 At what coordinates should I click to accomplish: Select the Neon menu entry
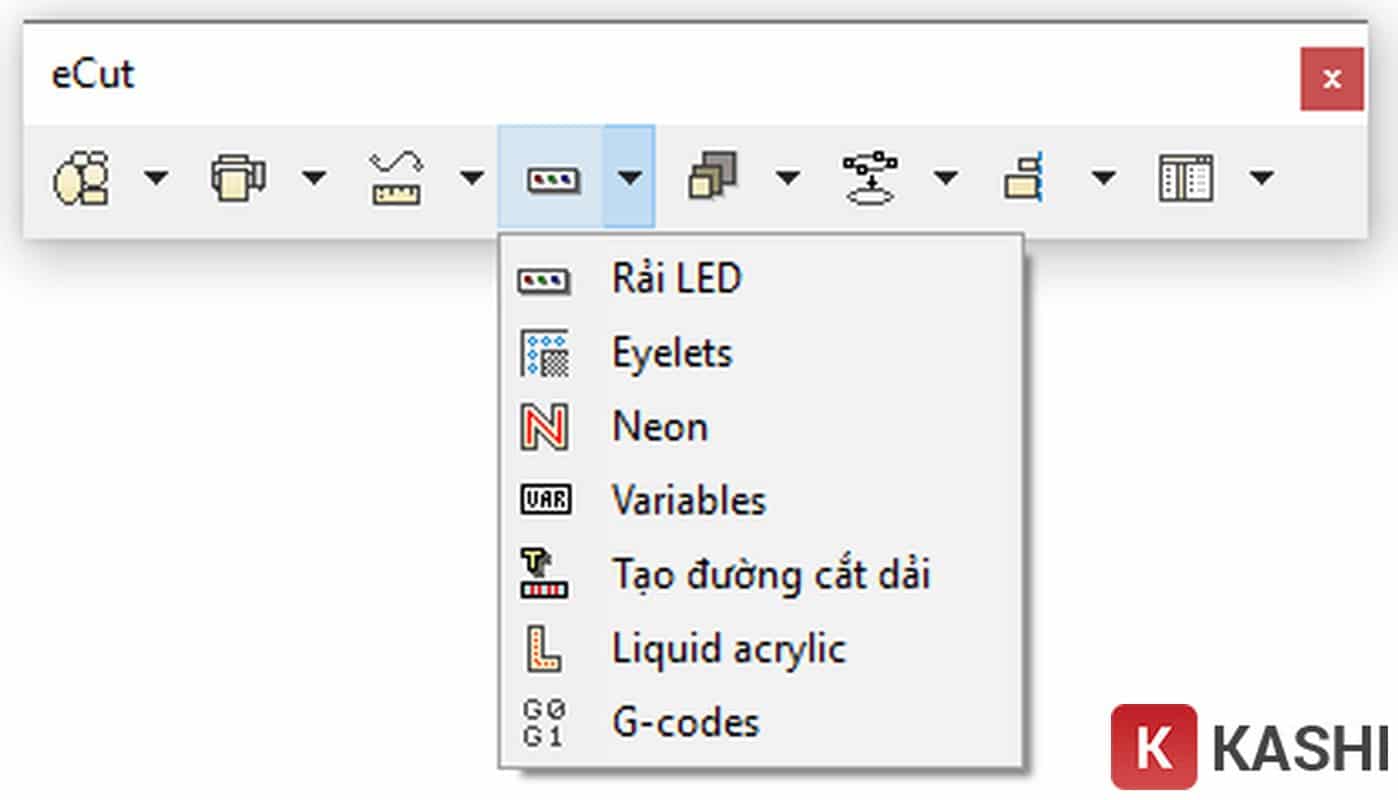(660, 427)
